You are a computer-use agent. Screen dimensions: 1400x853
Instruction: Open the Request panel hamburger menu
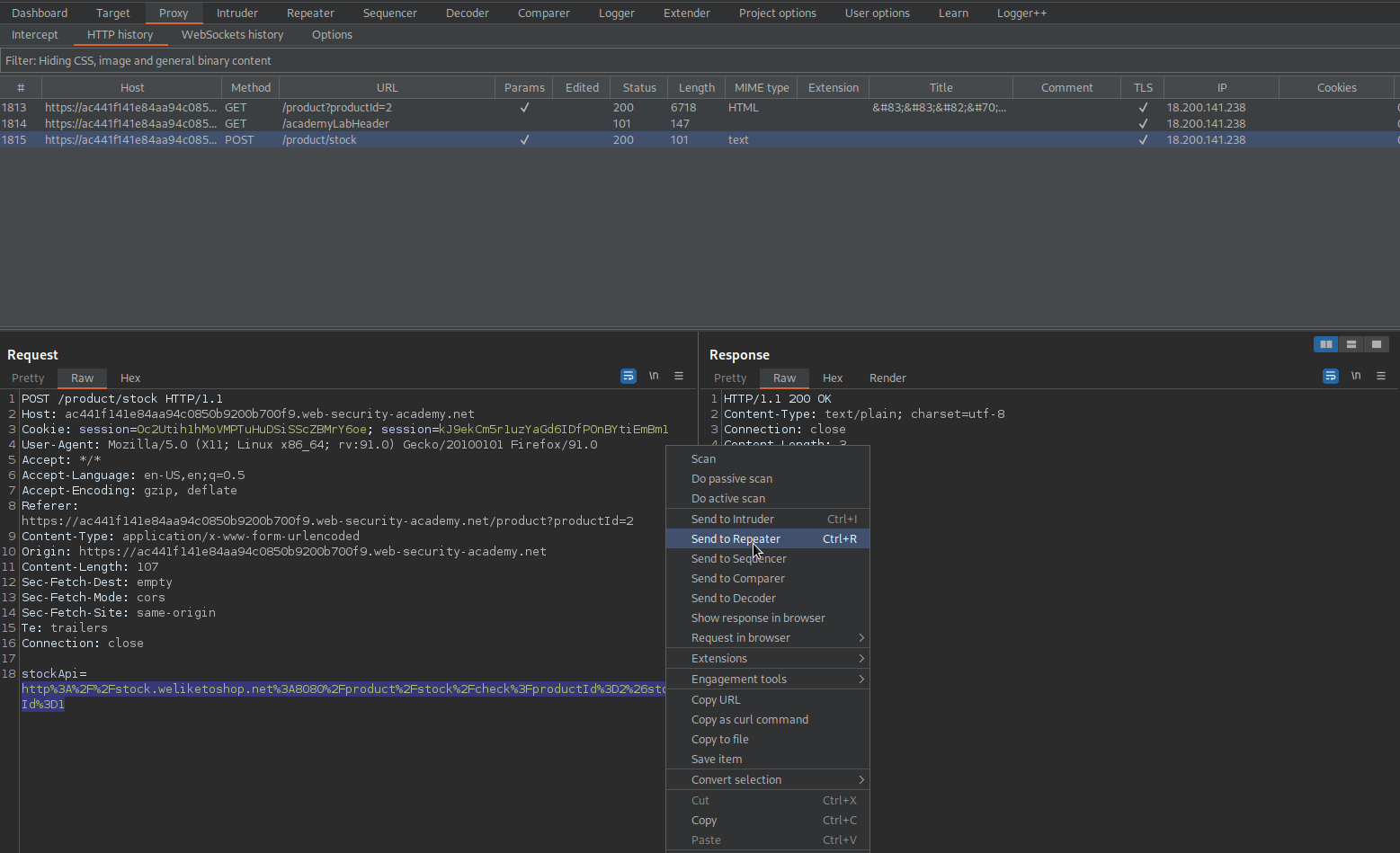[679, 376]
